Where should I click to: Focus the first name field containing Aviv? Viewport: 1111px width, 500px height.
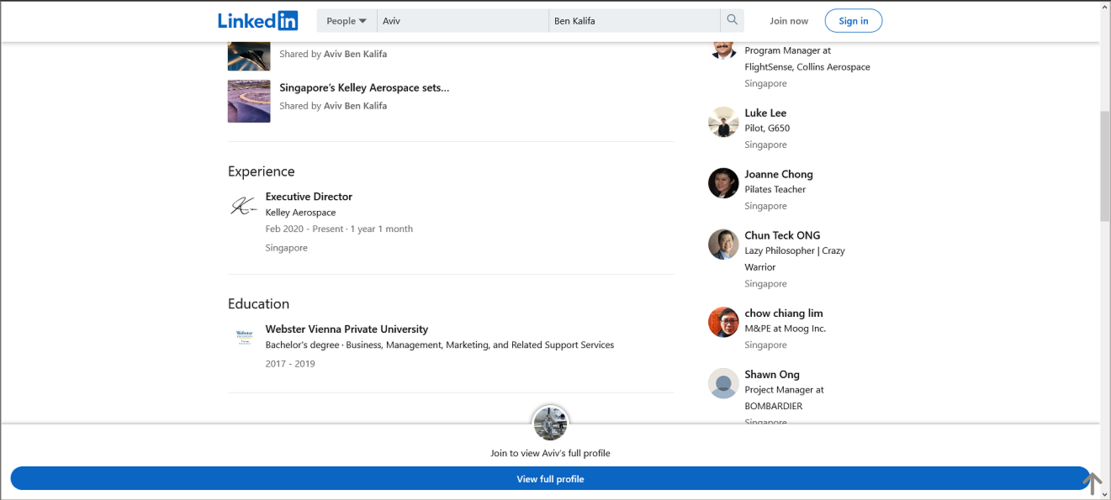tap(463, 21)
